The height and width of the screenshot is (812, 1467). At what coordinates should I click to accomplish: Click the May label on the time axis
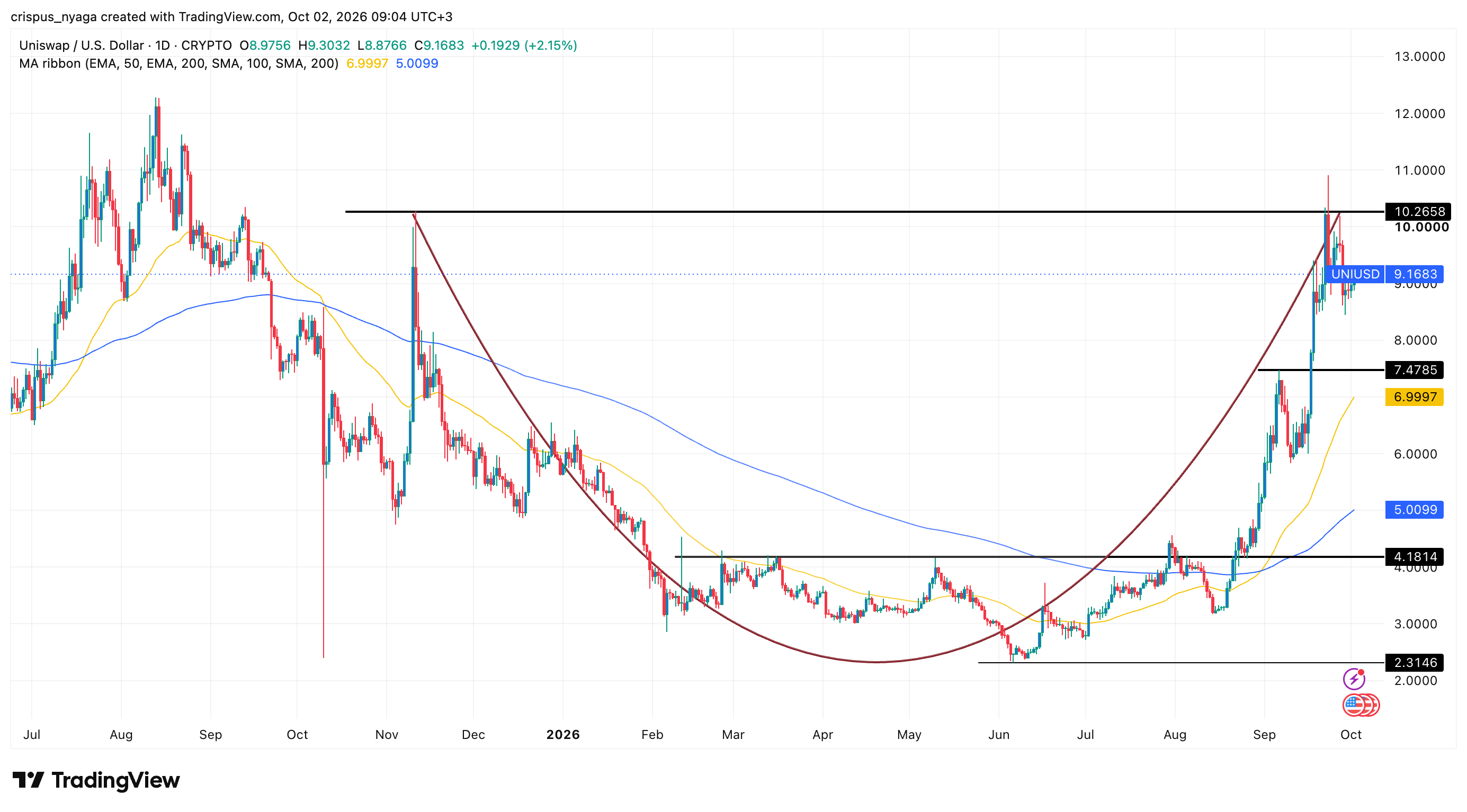coord(909,735)
